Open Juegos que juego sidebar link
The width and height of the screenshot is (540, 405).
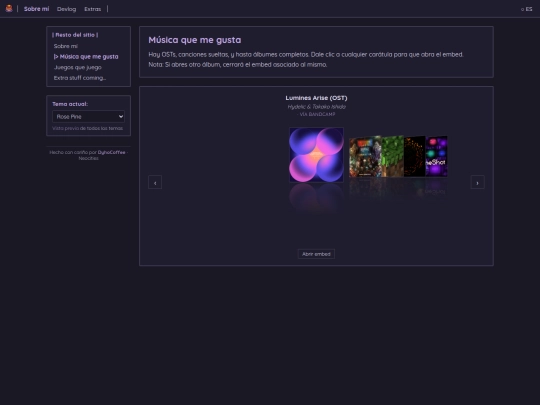pos(77,68)
